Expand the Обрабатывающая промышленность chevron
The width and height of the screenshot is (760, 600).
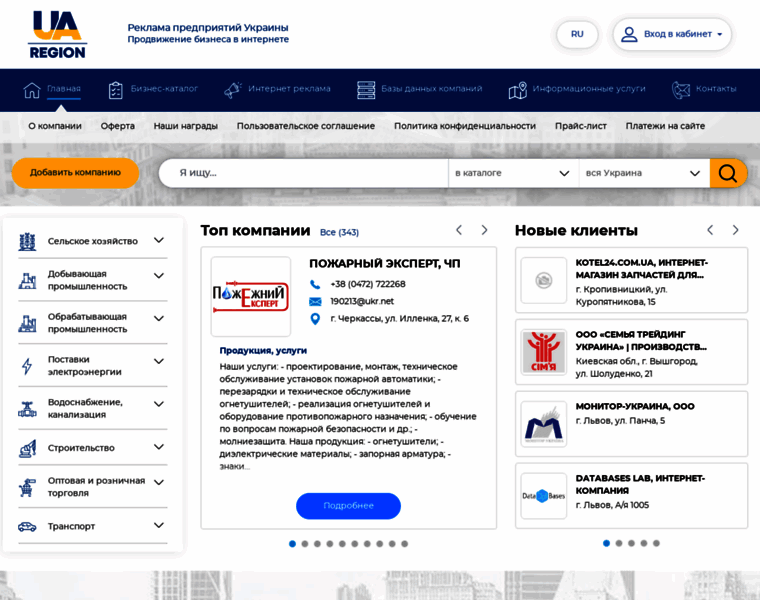tap(158, 318)
